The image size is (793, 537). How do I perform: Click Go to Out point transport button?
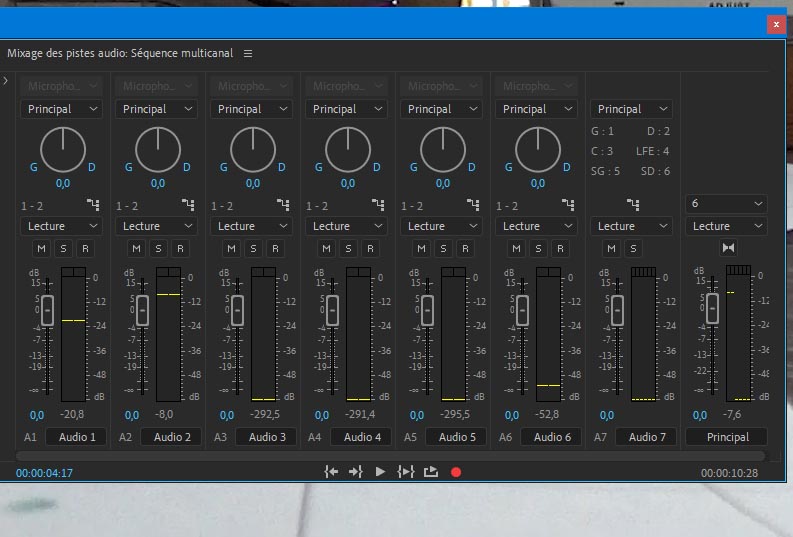[356, 472]
